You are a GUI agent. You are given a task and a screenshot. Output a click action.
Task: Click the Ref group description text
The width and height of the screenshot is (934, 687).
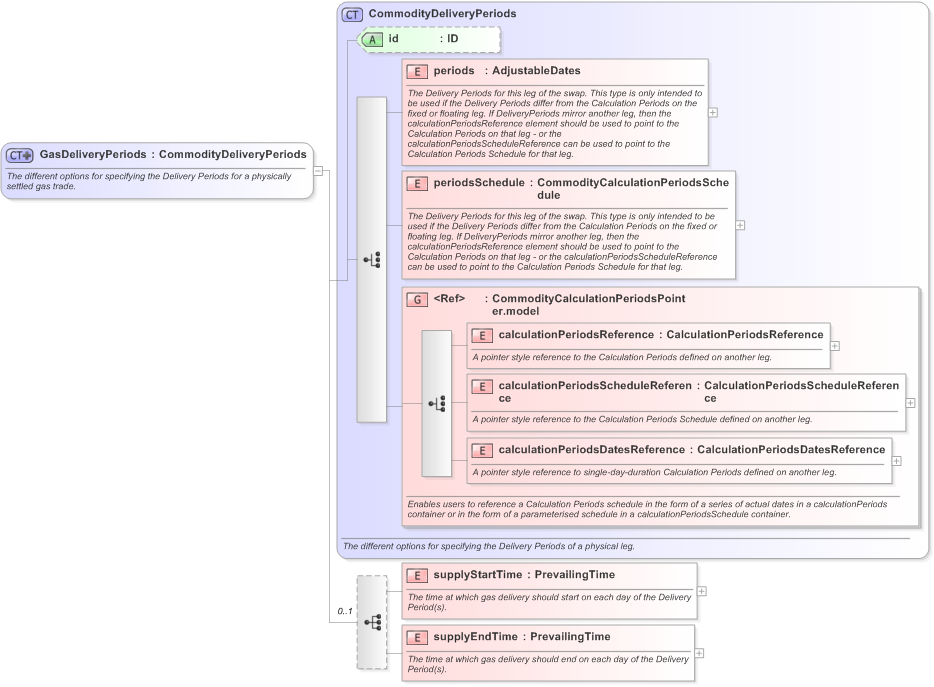[647, 509]
